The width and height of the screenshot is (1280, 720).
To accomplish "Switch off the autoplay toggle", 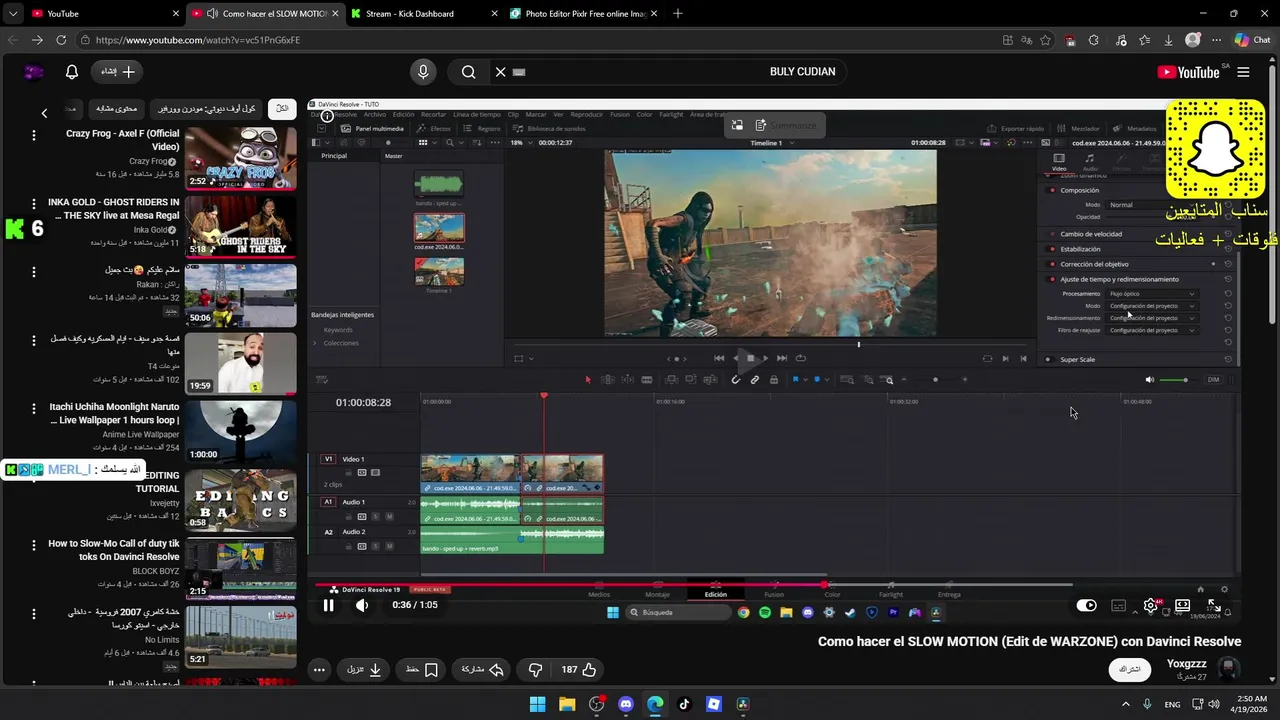I will [1086, 605].
